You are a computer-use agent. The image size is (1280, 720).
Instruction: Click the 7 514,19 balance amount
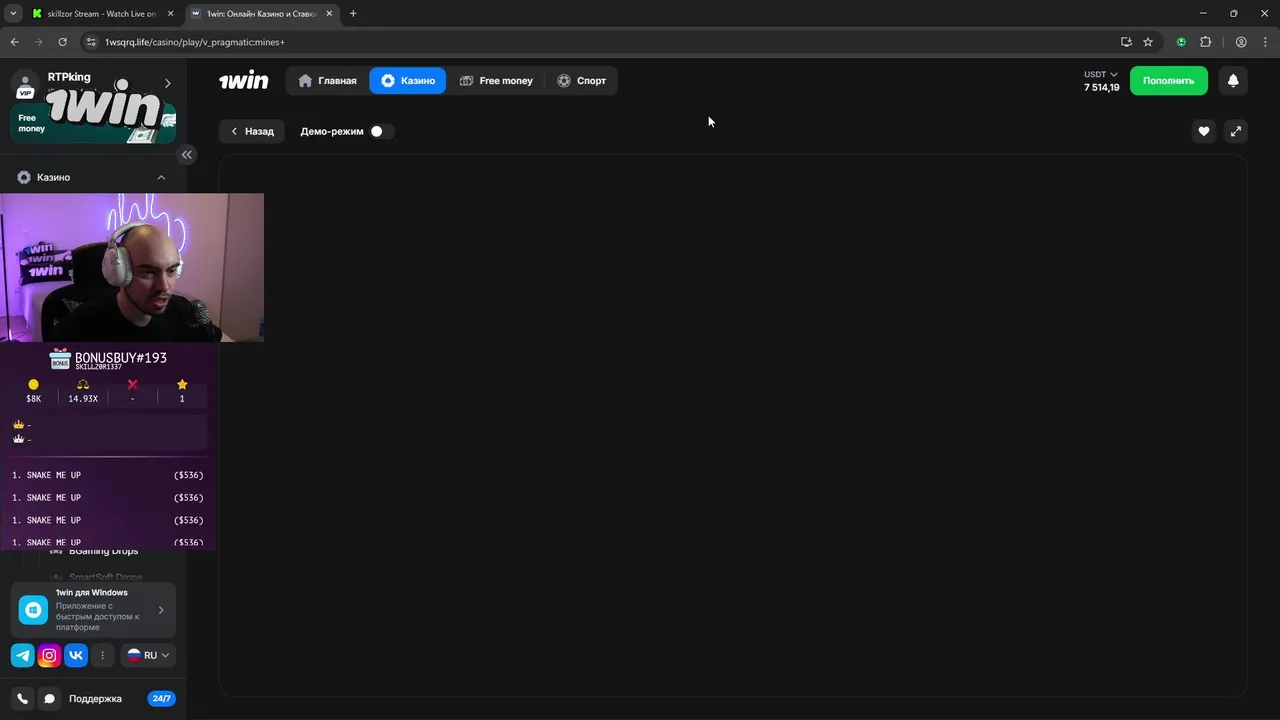click(x=1101, y=88)
